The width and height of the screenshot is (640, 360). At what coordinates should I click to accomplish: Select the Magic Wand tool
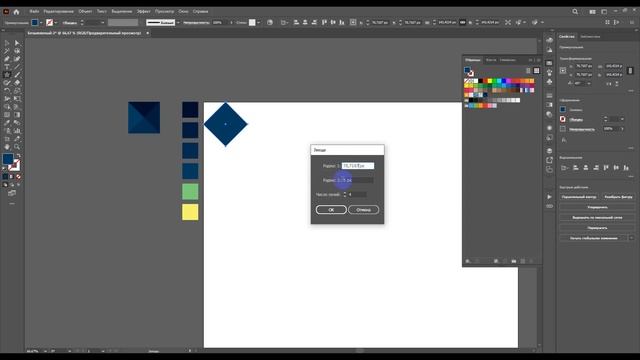tap(7, 51)
